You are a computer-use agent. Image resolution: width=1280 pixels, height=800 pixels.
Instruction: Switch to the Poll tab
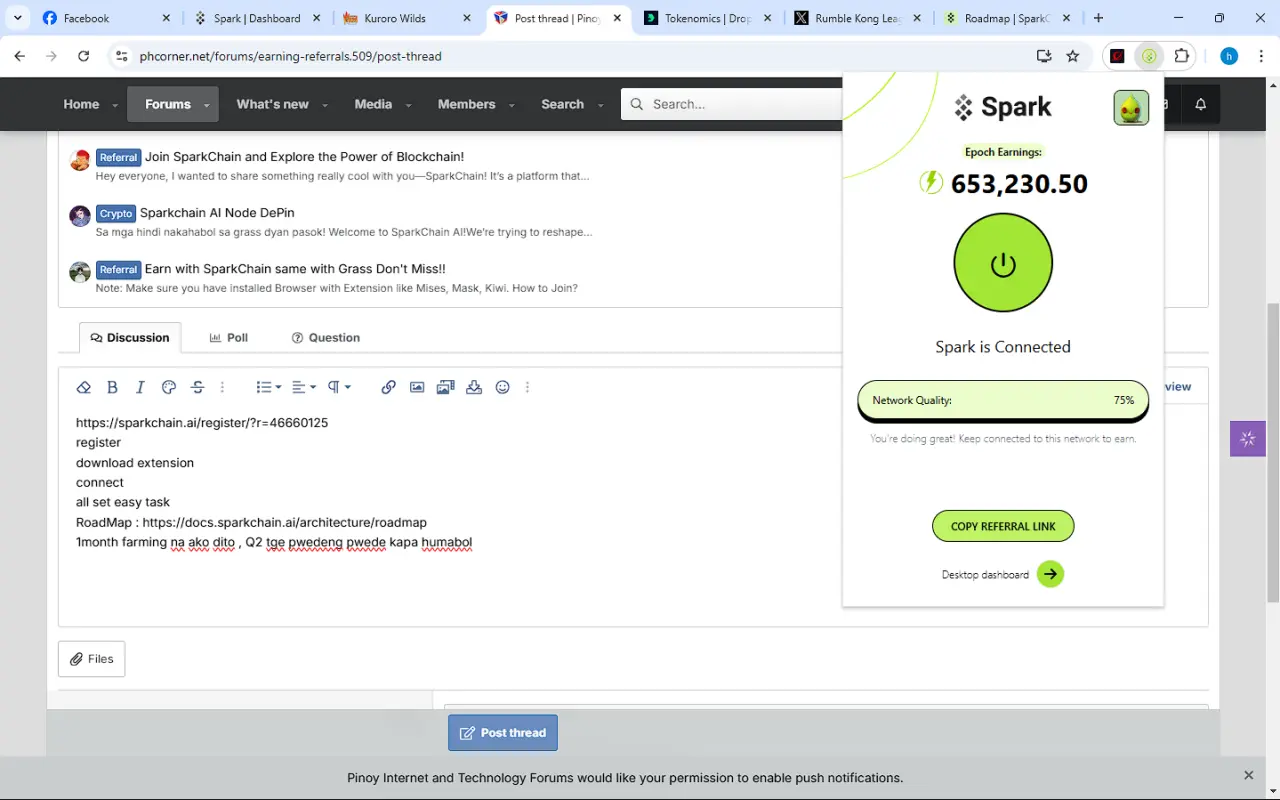click(x=229, y=338)
